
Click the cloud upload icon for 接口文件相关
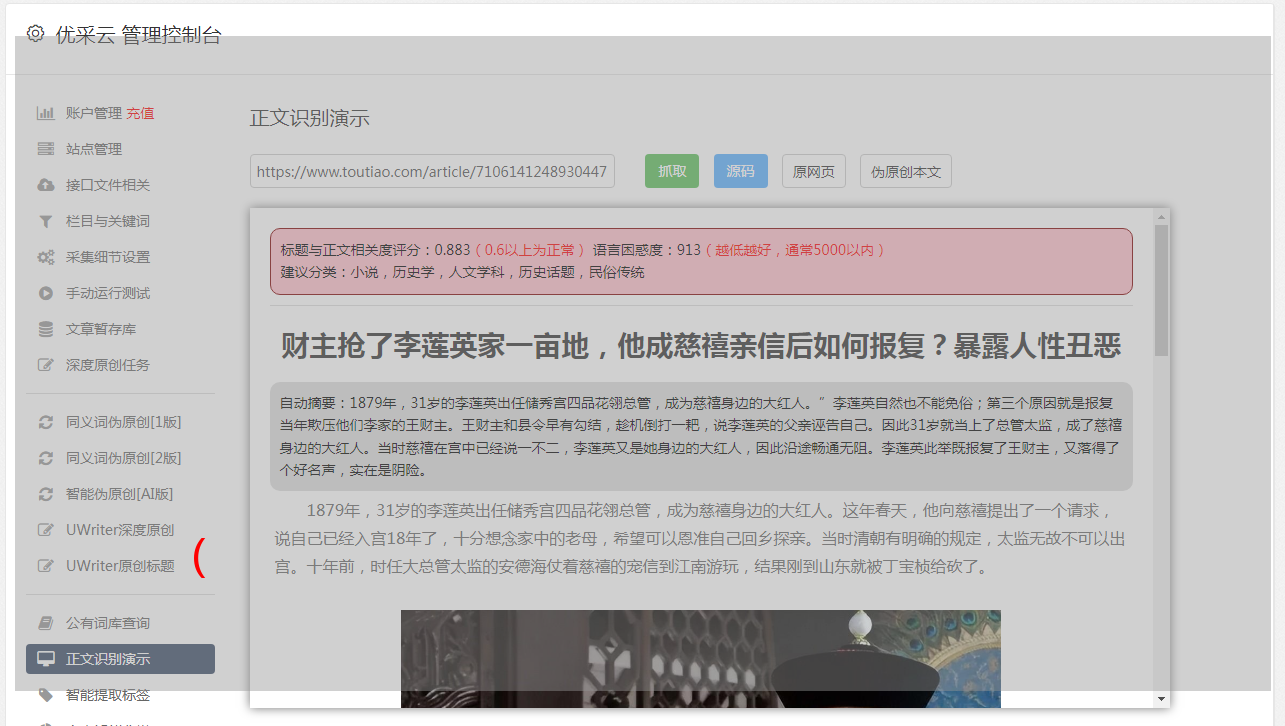45,185
